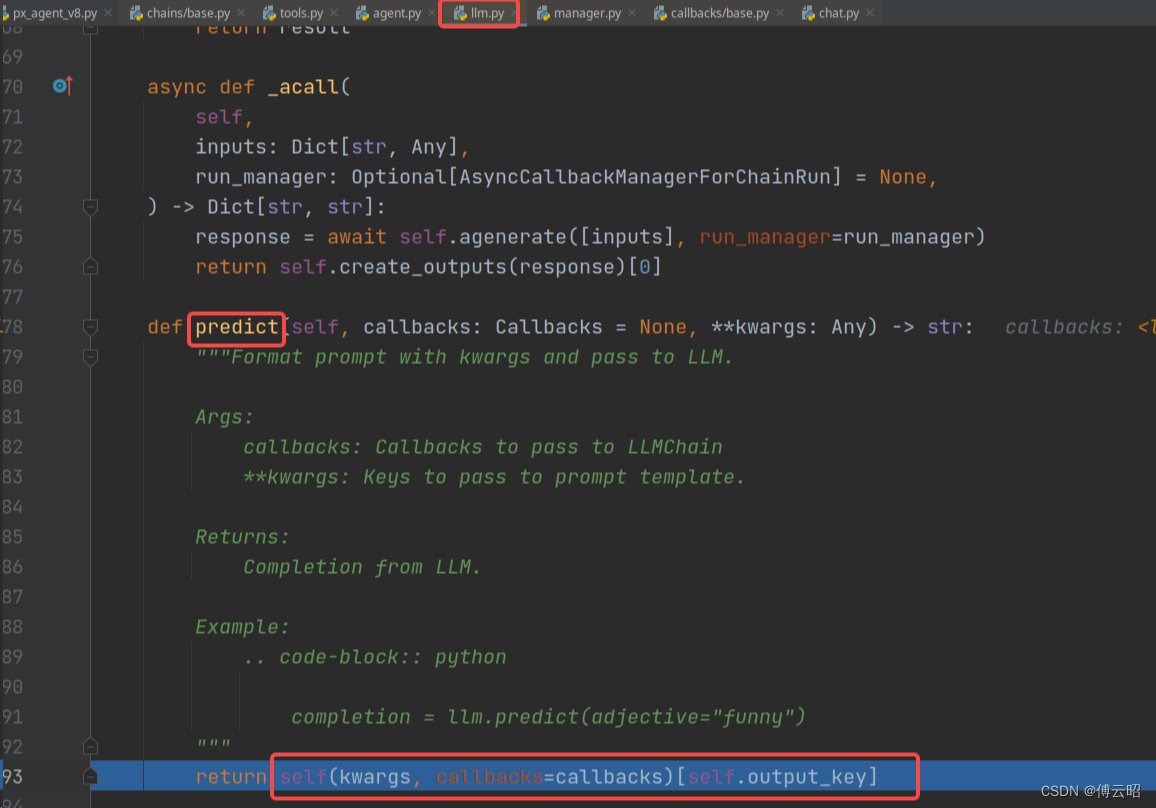Click 'Format prompt with kwargs' docstring line
Screen dimensions: 1156x808
pos(464,357)
